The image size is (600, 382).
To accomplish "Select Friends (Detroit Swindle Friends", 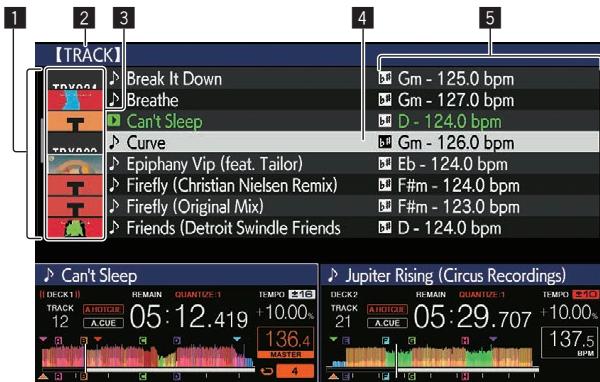I will (x=352, y=228).
